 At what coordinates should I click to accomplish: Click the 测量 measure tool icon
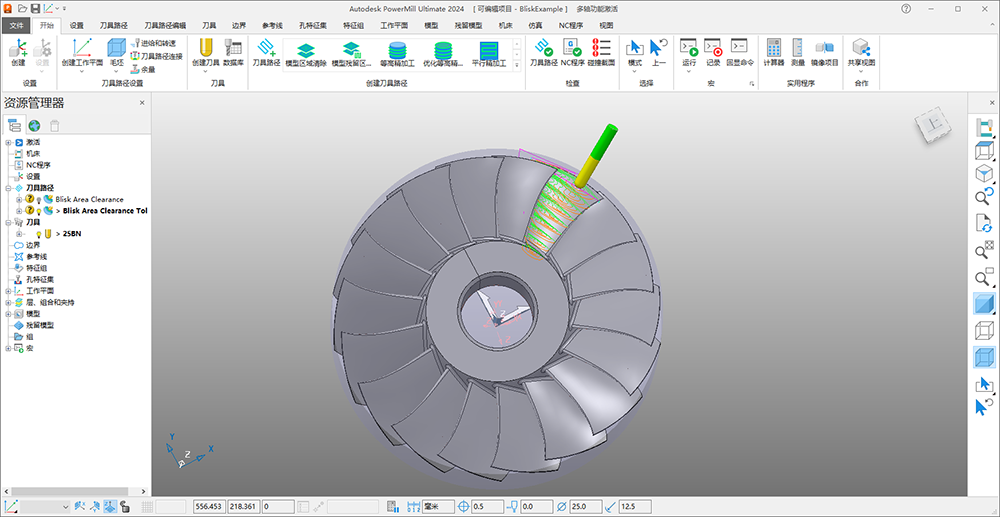798,49
